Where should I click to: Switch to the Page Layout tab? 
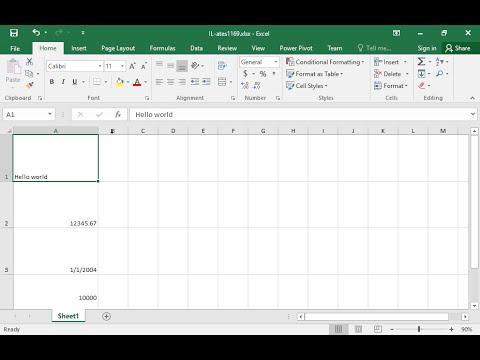[x=118, y=48]
